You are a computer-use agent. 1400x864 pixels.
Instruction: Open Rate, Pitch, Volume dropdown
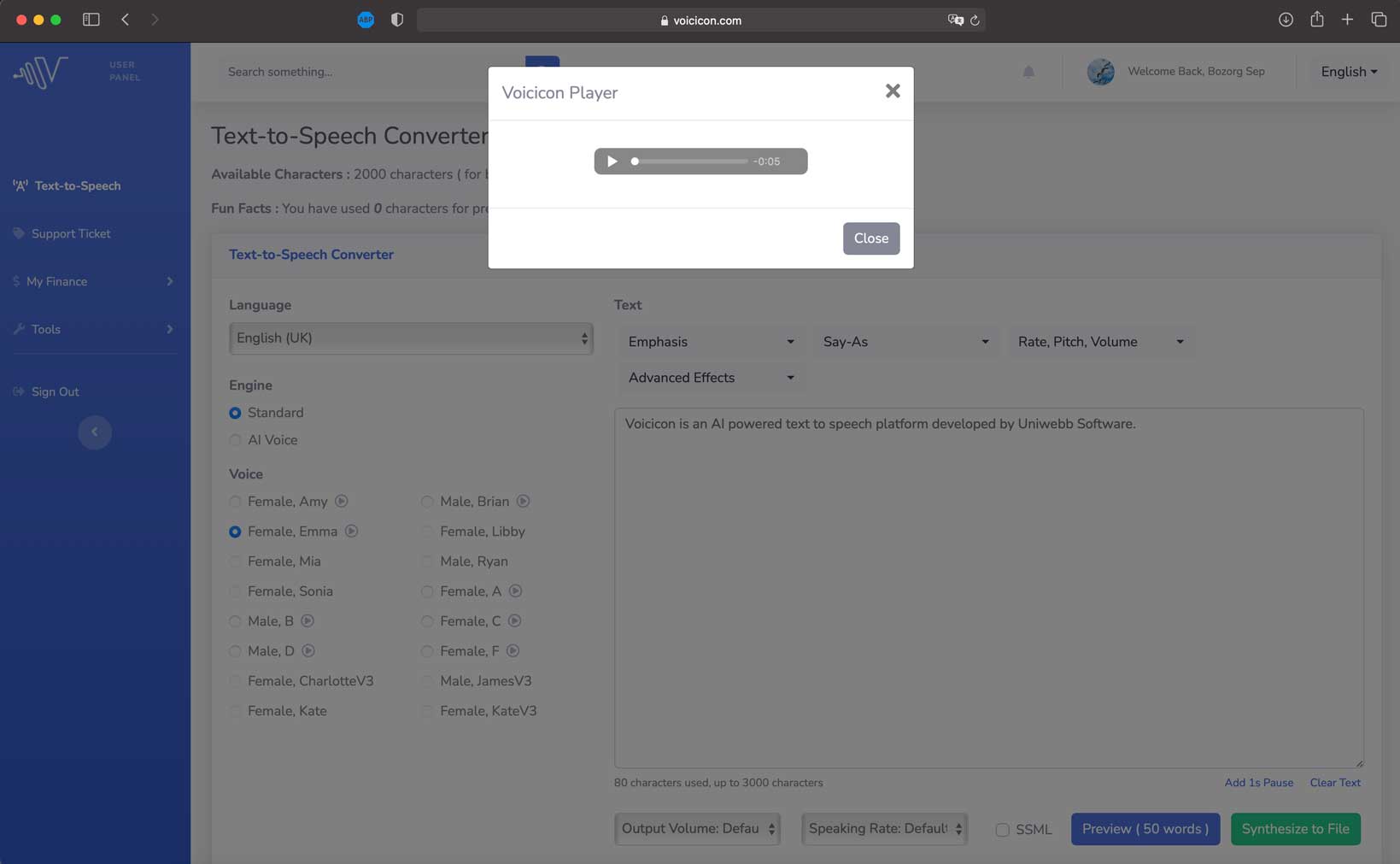tap(1100, 342)
